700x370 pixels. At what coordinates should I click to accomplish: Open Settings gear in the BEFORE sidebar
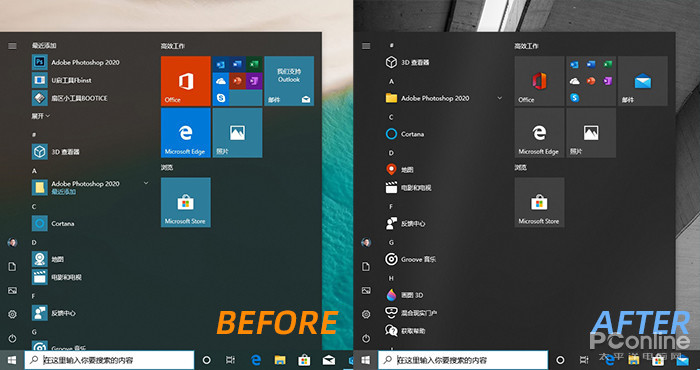click(x=12, y=314)
